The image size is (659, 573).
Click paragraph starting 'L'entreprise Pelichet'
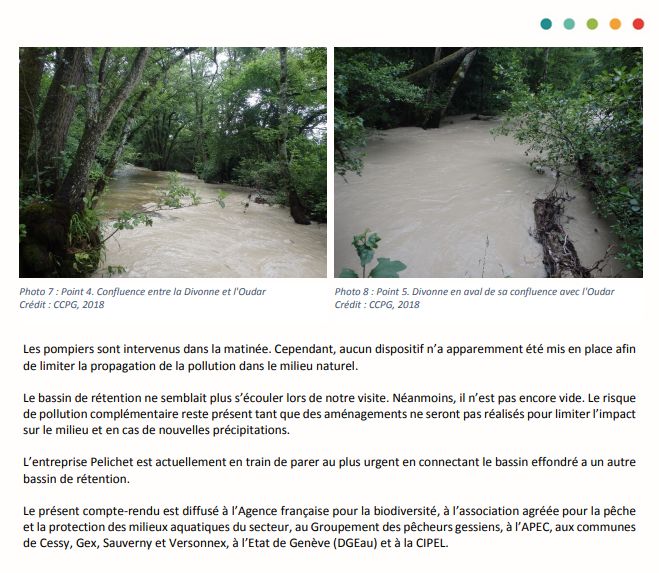click(x=329, y=470)
